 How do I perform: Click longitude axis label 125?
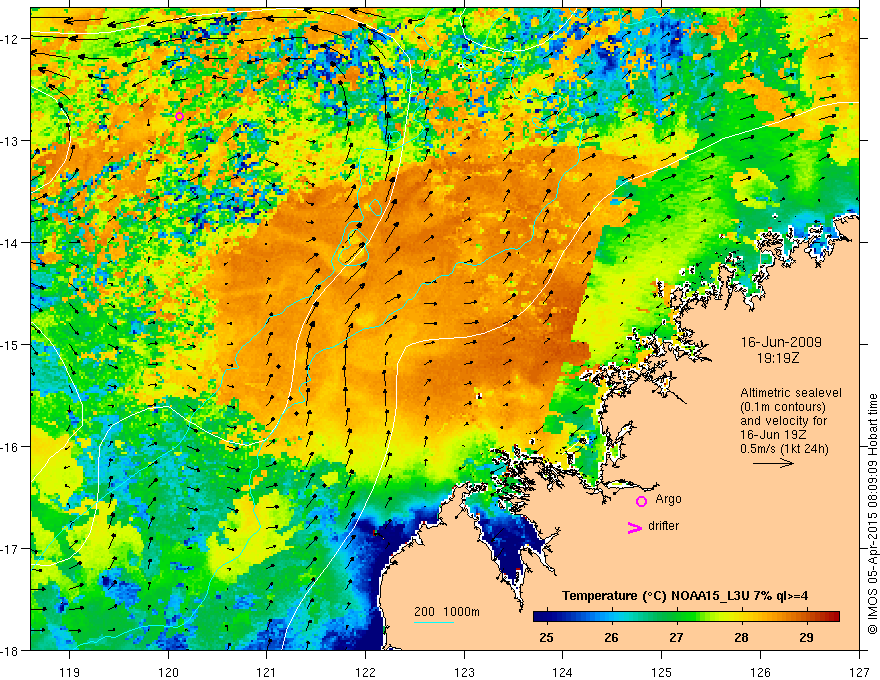[x=662, y=672]
